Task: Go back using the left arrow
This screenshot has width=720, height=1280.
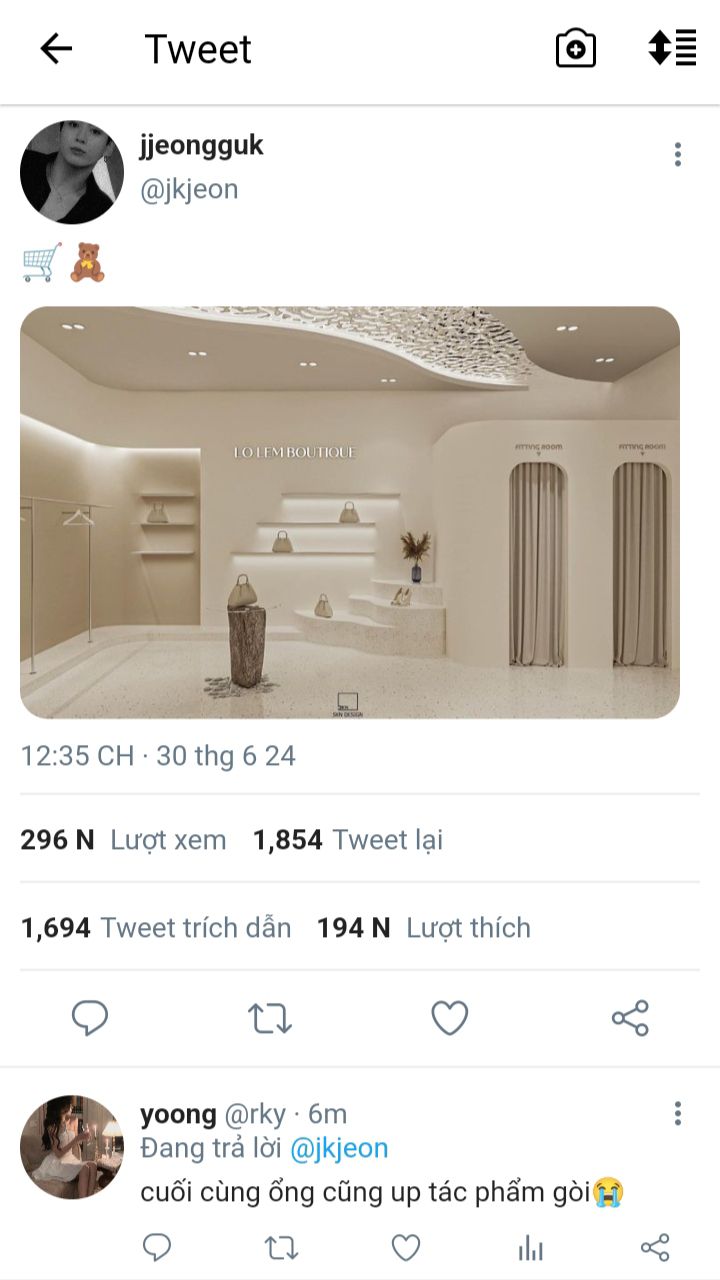Action: point(56,48)
